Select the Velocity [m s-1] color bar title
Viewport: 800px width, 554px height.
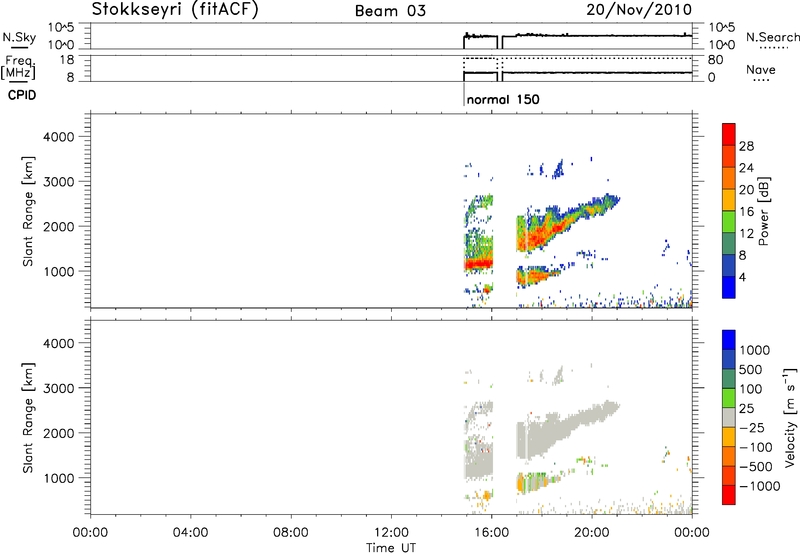tap(790, 417)
